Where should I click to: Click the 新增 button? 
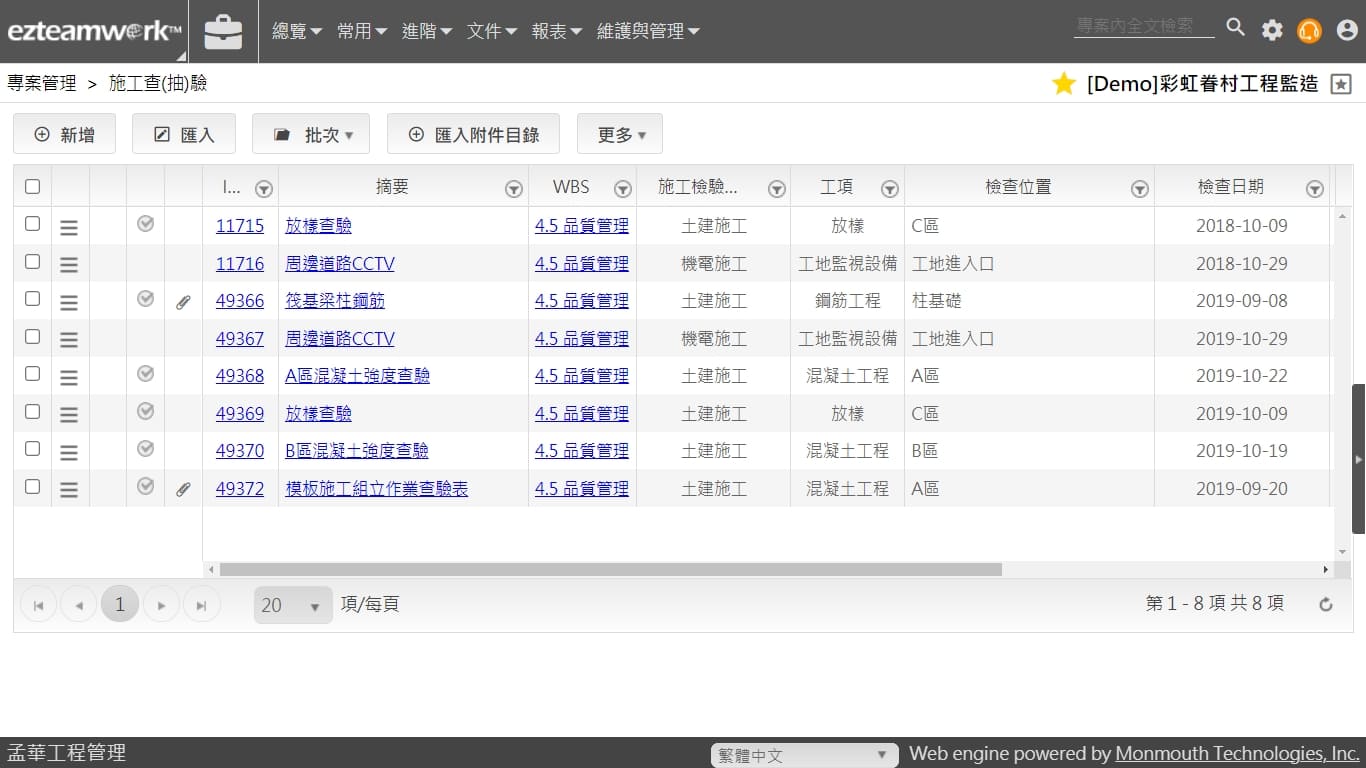(64, 135)
